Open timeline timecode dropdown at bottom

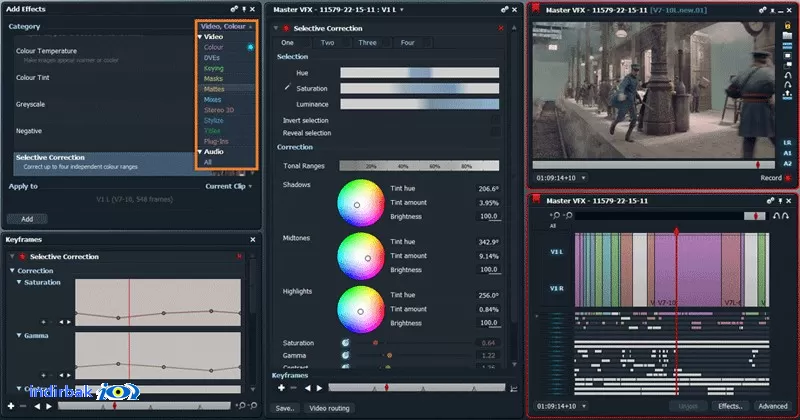[x=583, y=406]
